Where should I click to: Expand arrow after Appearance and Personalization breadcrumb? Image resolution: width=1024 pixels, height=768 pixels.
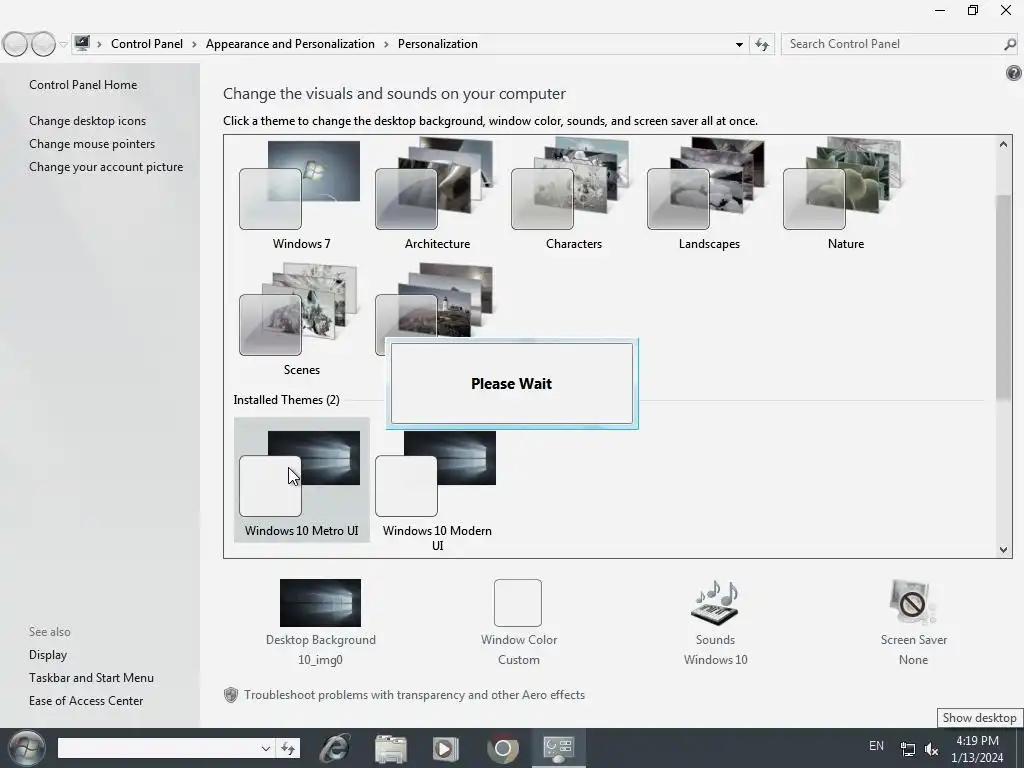(386, 44)
